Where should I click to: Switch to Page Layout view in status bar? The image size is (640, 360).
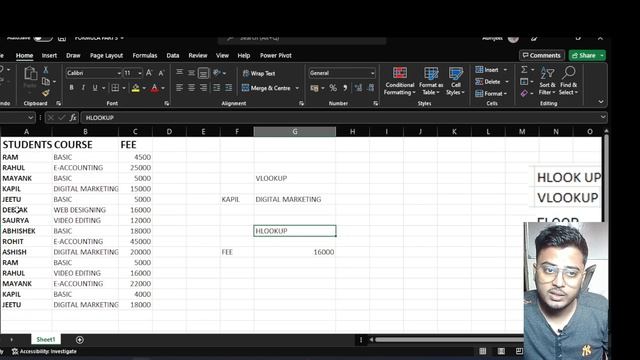[x=501, y=351]
